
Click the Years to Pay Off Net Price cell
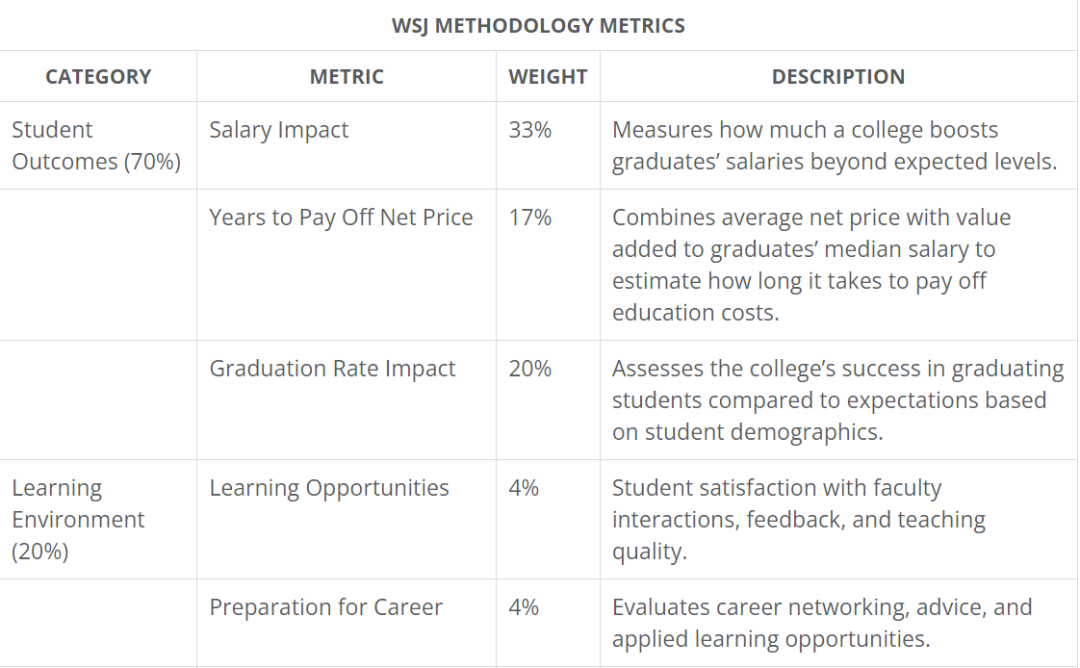click(341, 218)
